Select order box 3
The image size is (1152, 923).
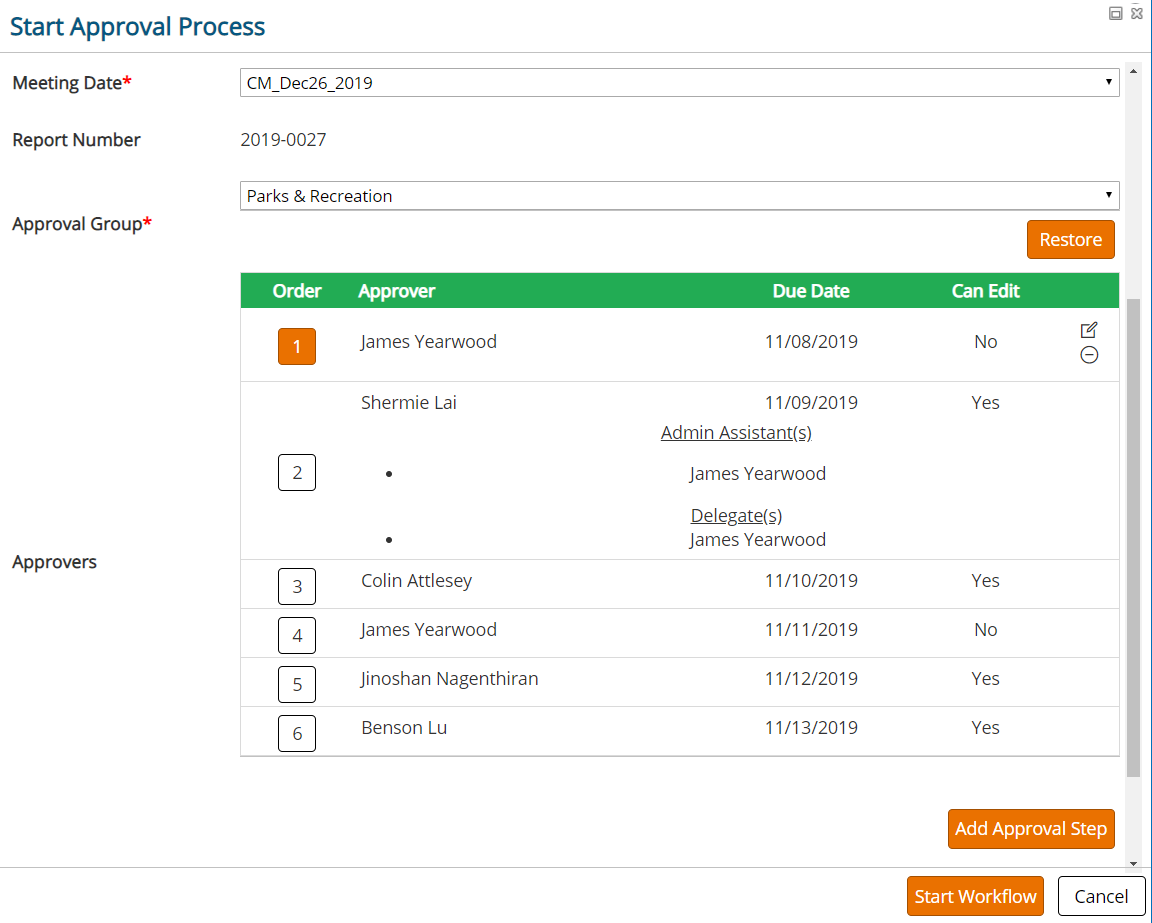[297, 586]
